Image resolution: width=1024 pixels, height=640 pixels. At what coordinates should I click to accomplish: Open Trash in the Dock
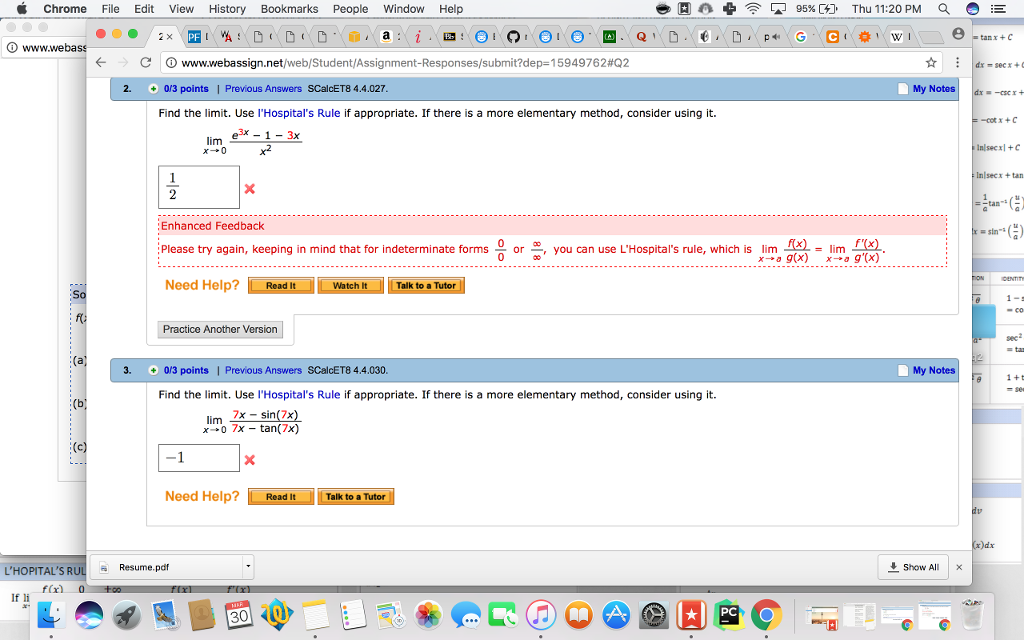(972, 615)
